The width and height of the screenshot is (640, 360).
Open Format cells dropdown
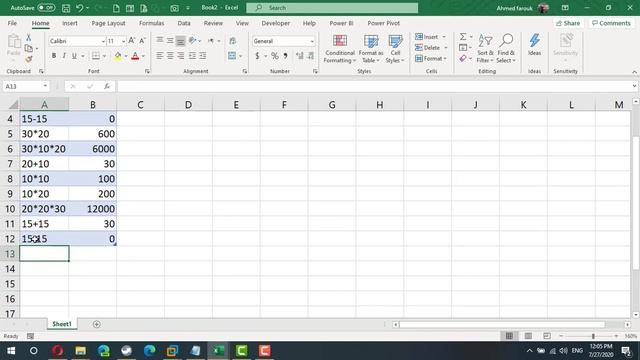point(431,59)
